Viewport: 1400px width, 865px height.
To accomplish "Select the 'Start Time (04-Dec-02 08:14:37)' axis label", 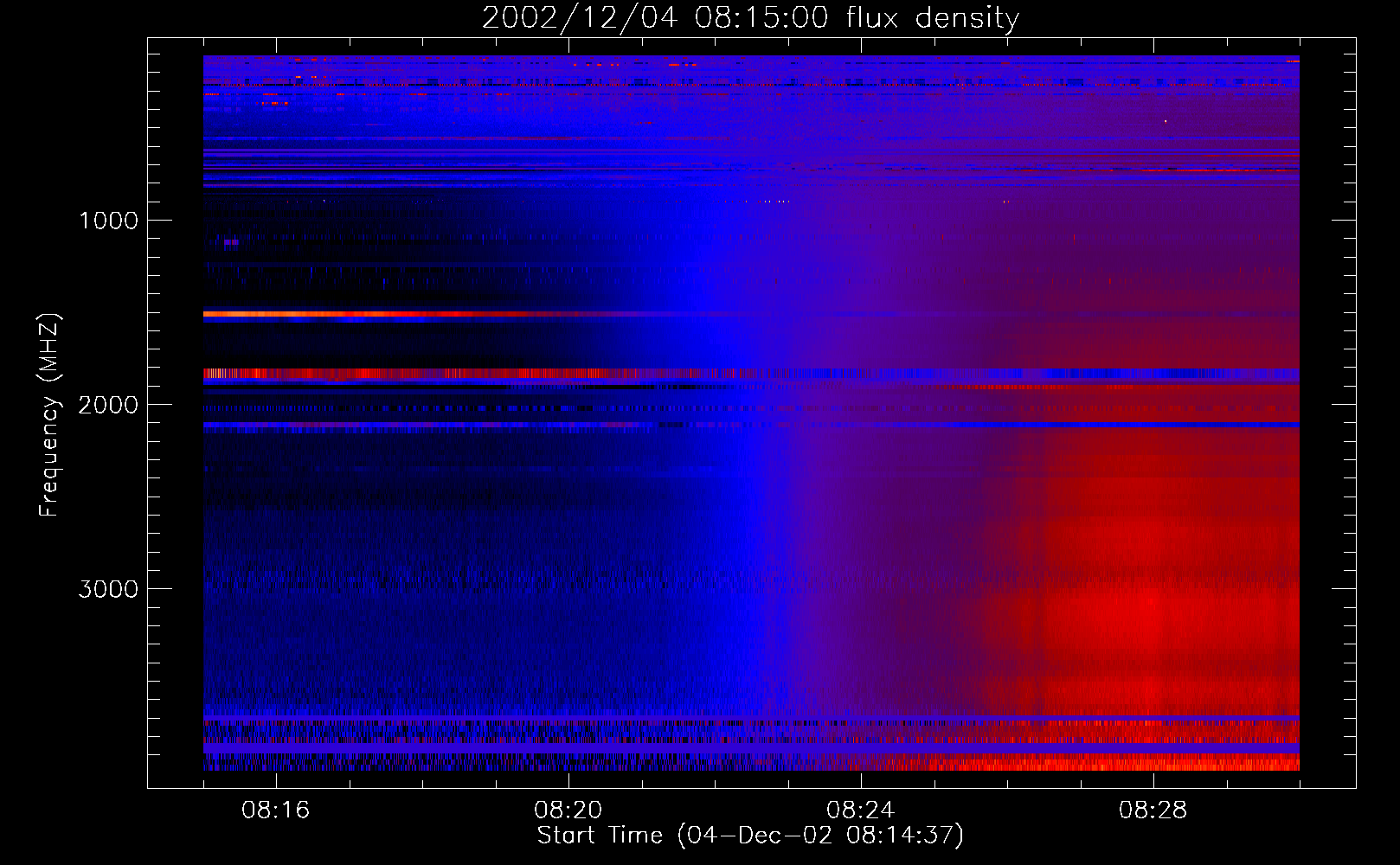I will tap(750, 836).
